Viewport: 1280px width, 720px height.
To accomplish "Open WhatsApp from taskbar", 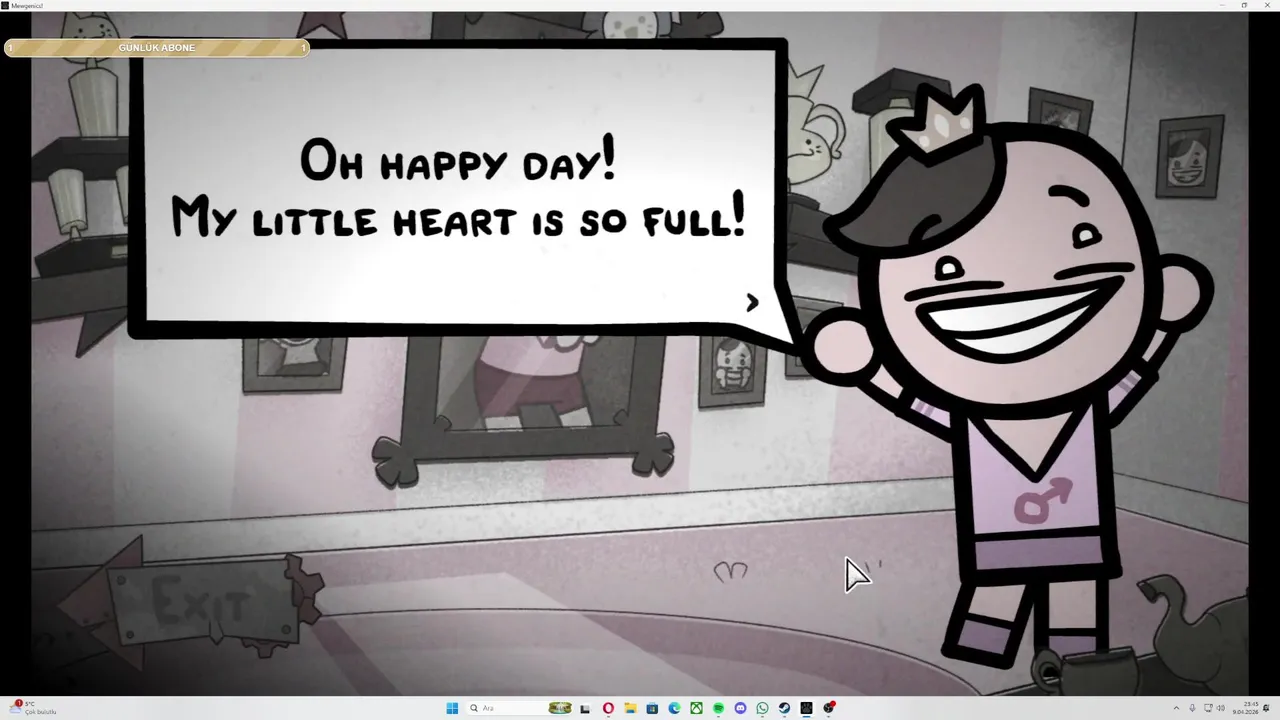I will coord(762,708).
